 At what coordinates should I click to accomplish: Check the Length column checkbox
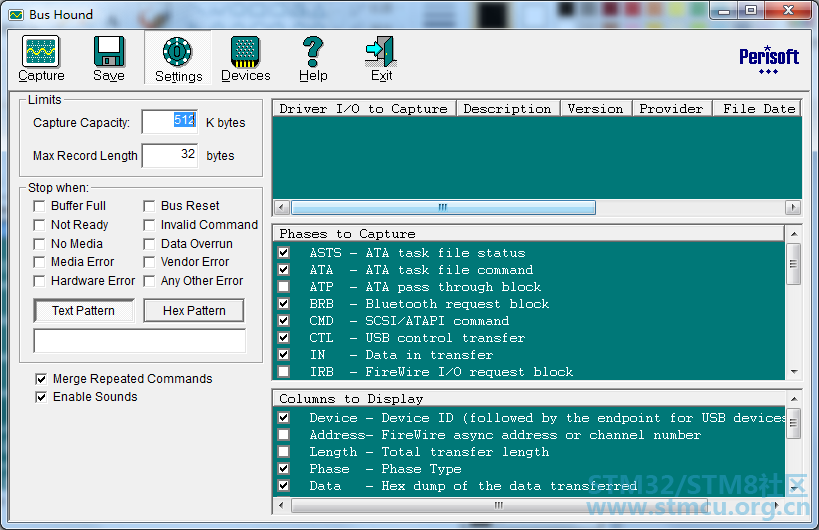[x=284, y=452]
